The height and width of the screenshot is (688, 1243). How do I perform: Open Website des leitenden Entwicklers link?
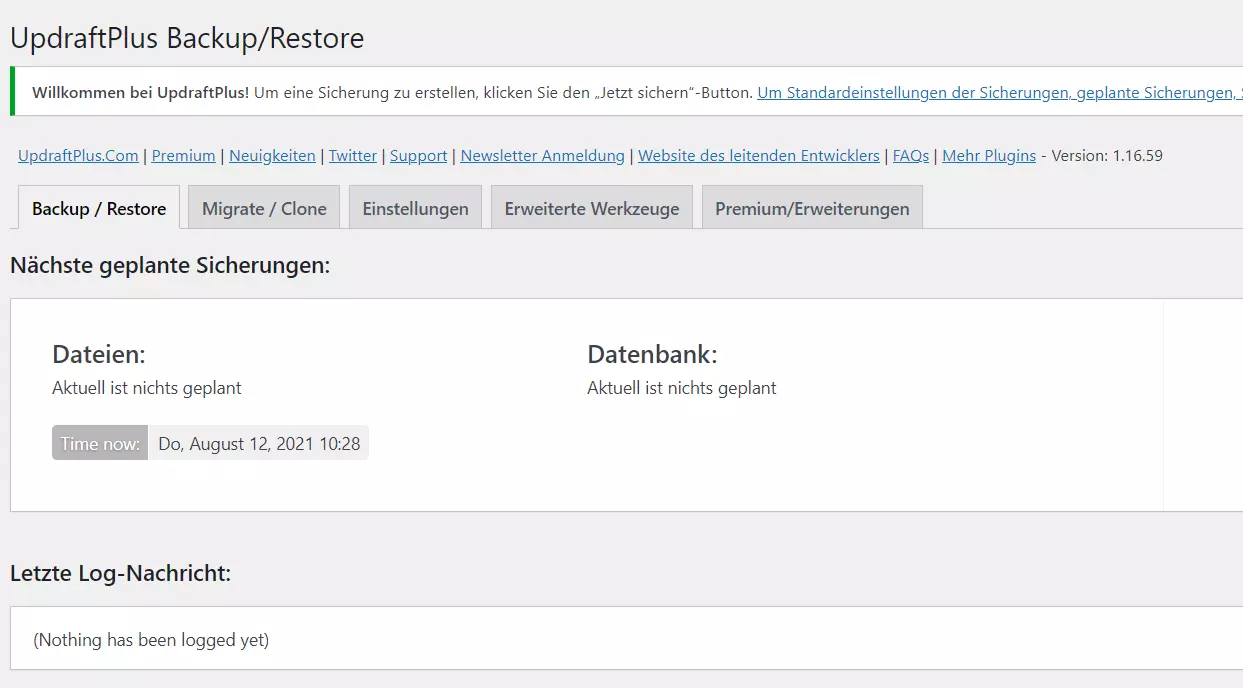click(759, 156)
